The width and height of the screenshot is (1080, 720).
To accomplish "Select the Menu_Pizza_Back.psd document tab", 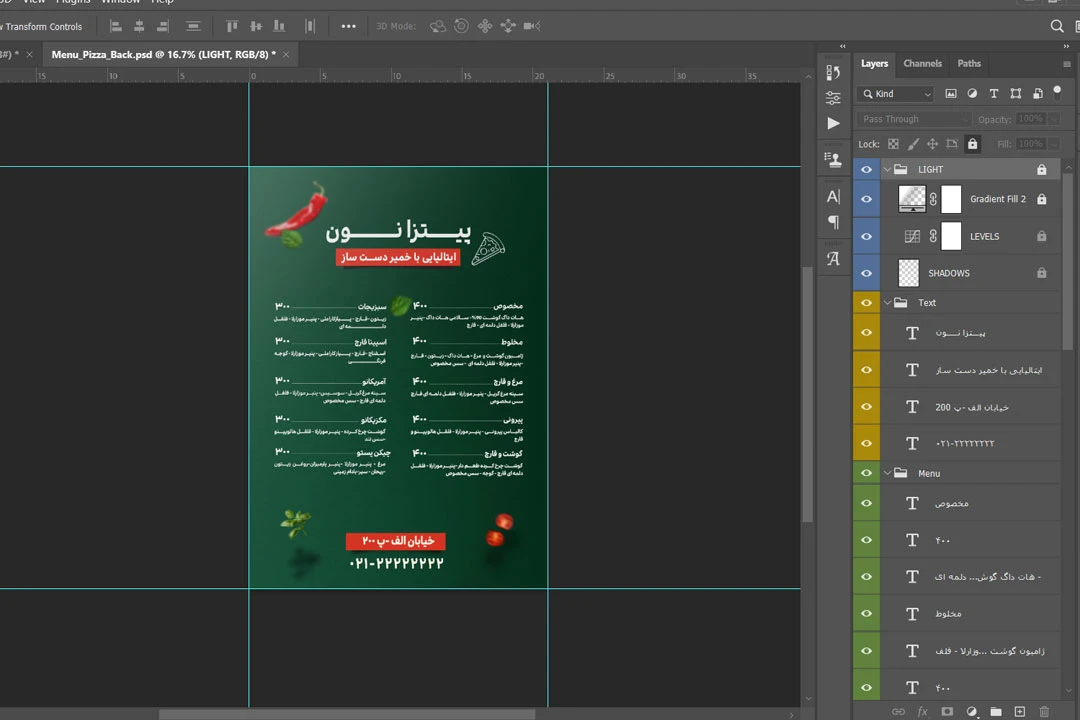I will coord(163,54).
